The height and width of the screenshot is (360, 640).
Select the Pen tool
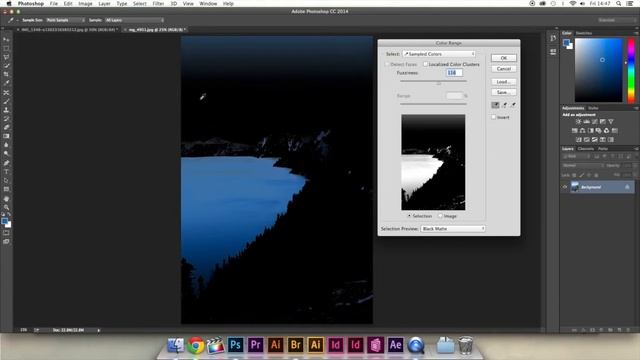pos(6,163)
